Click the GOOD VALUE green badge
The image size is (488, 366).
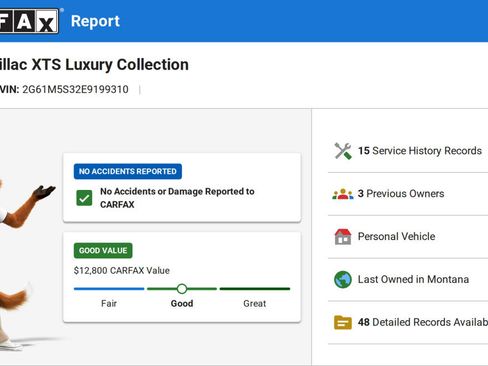pyautogui.click(x=103, y=250)
